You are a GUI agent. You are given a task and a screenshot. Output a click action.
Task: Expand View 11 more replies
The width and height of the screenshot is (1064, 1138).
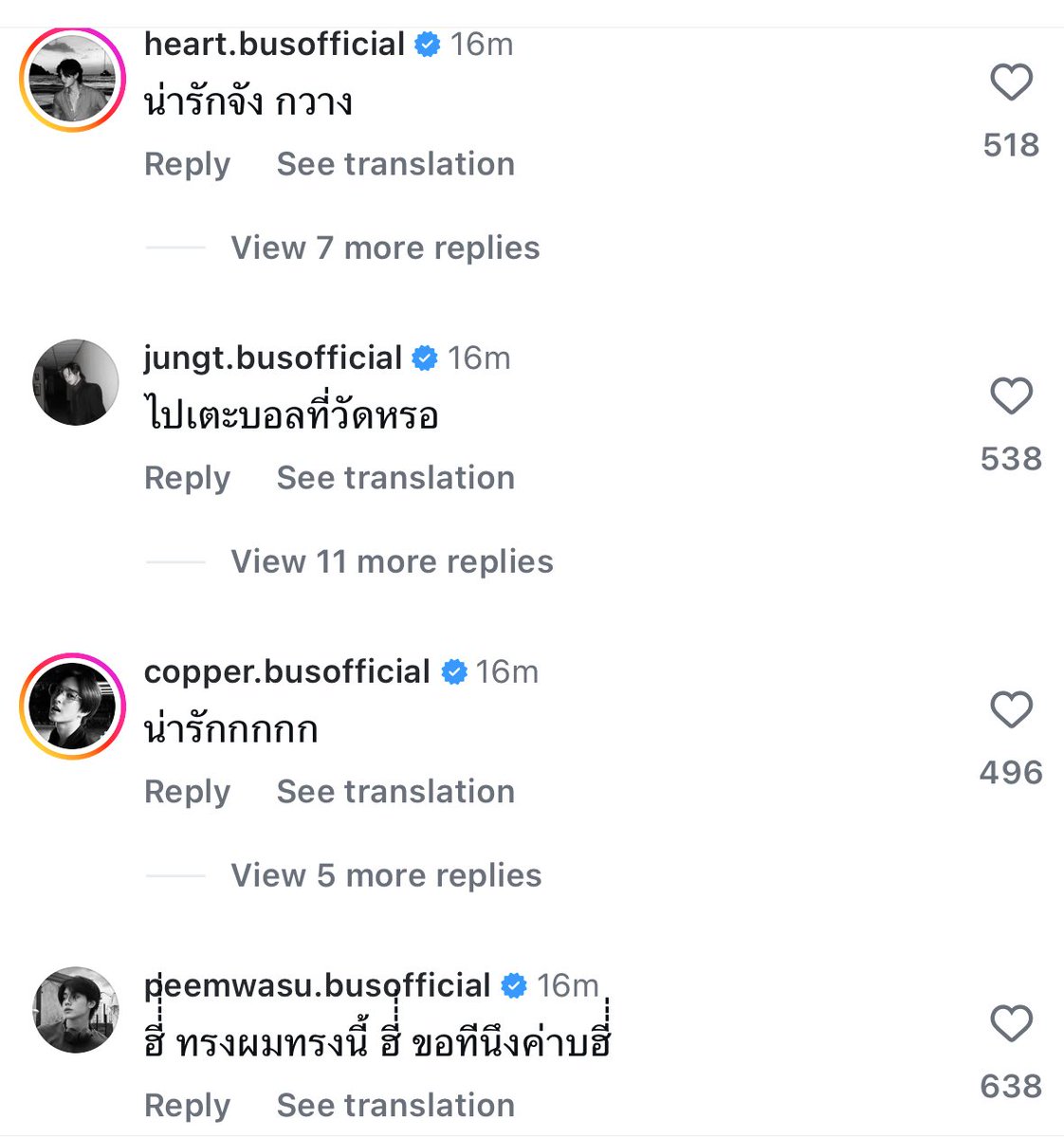392,562
